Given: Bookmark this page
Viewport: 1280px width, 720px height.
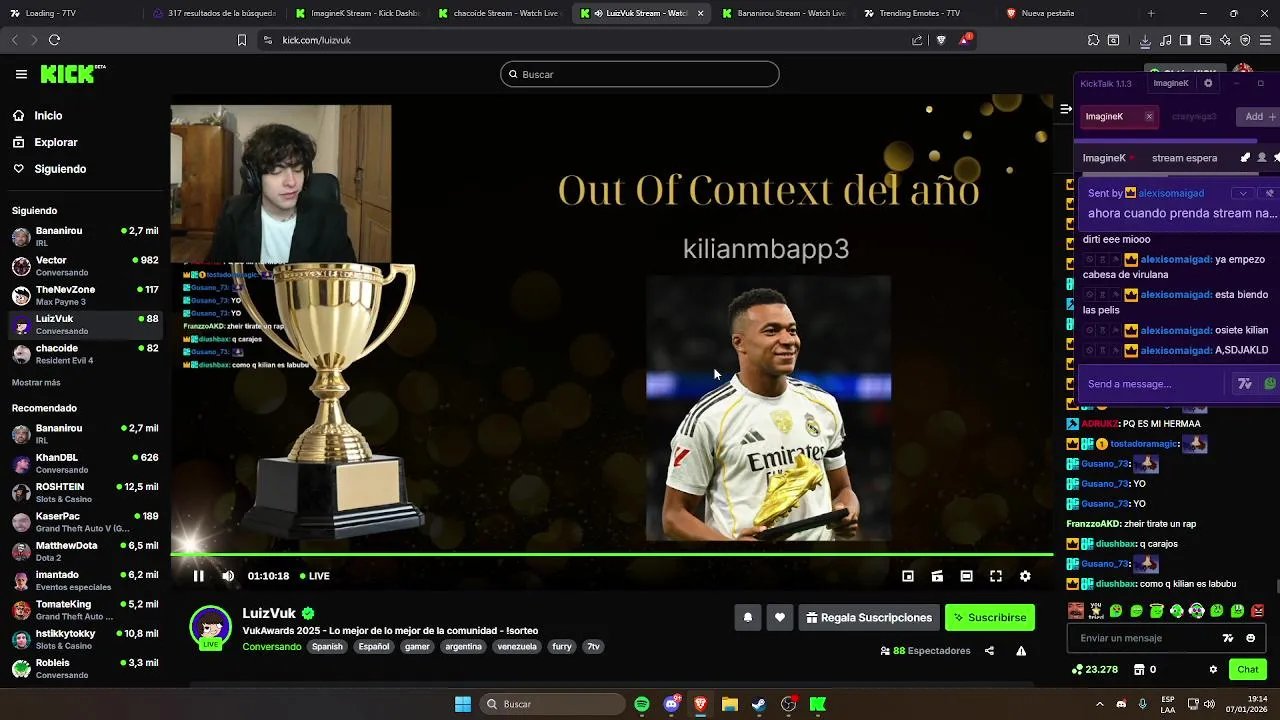Looking at the screenshot, I should tap(241, 40).
